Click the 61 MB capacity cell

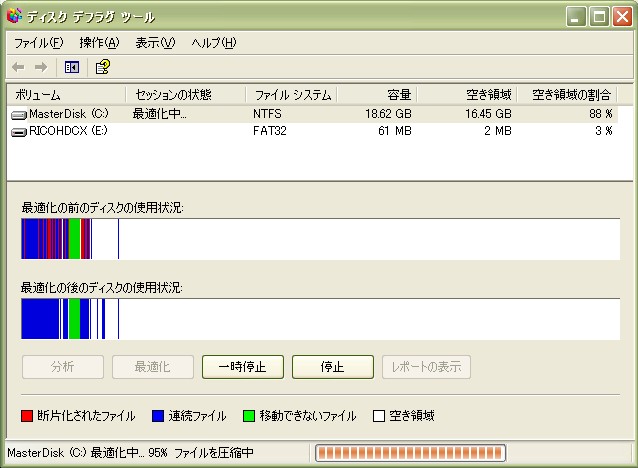(395, 131)
